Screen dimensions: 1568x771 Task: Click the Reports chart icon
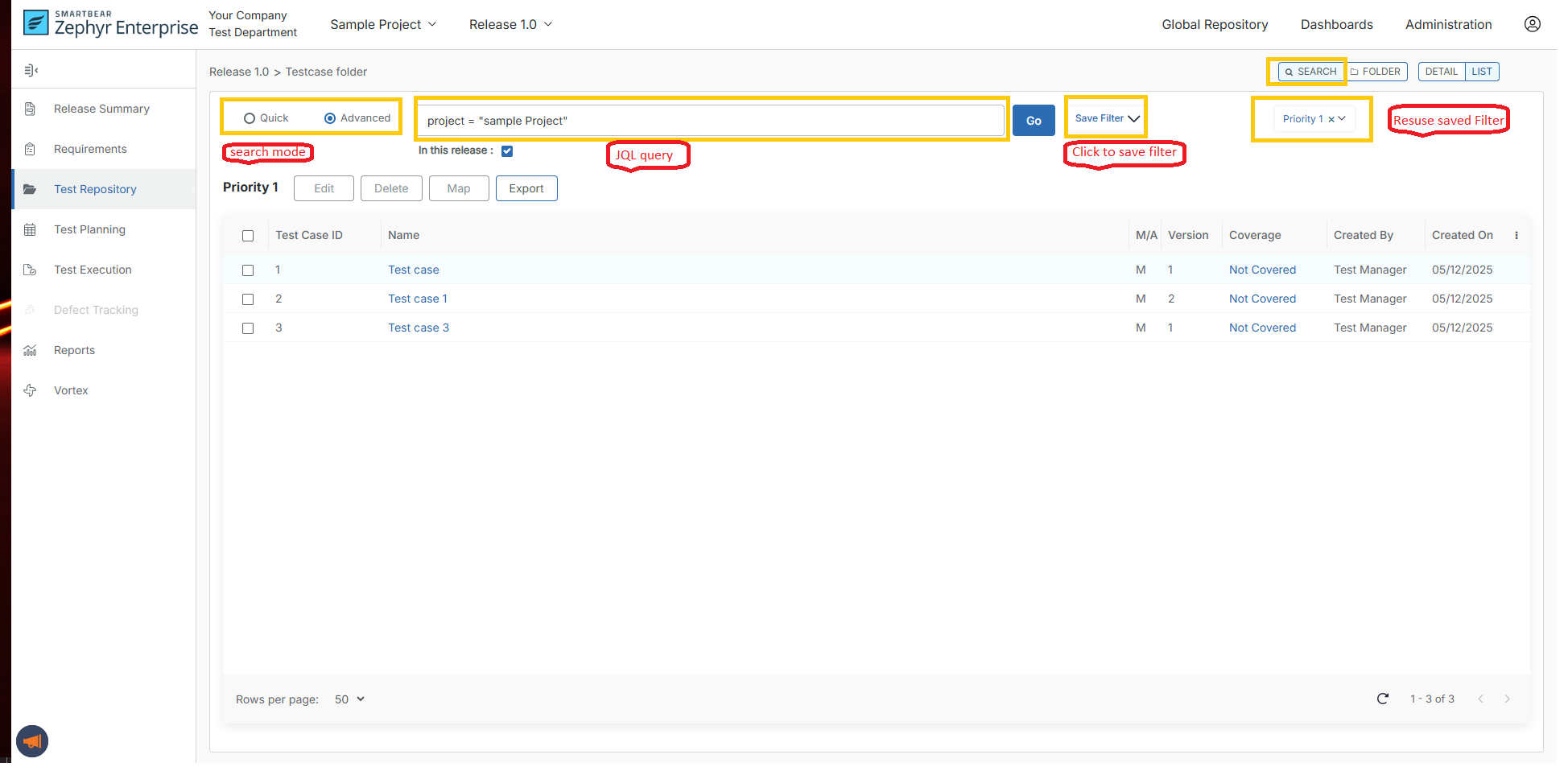coord(31,350)
